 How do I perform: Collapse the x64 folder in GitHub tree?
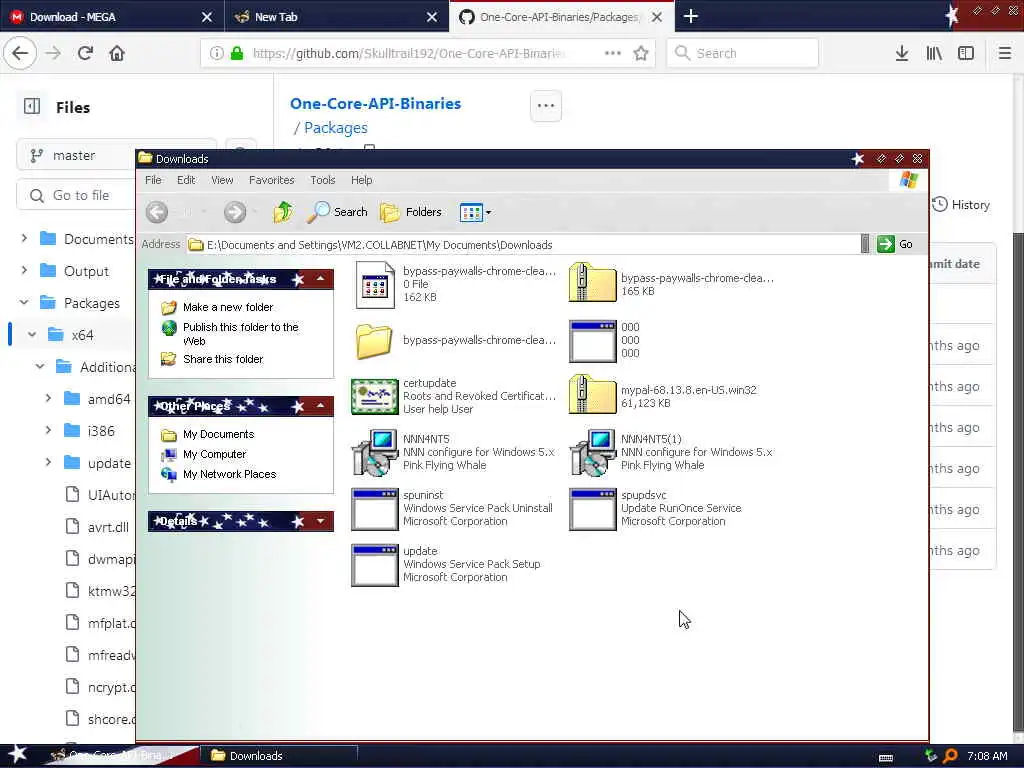[x=32, y=334]
